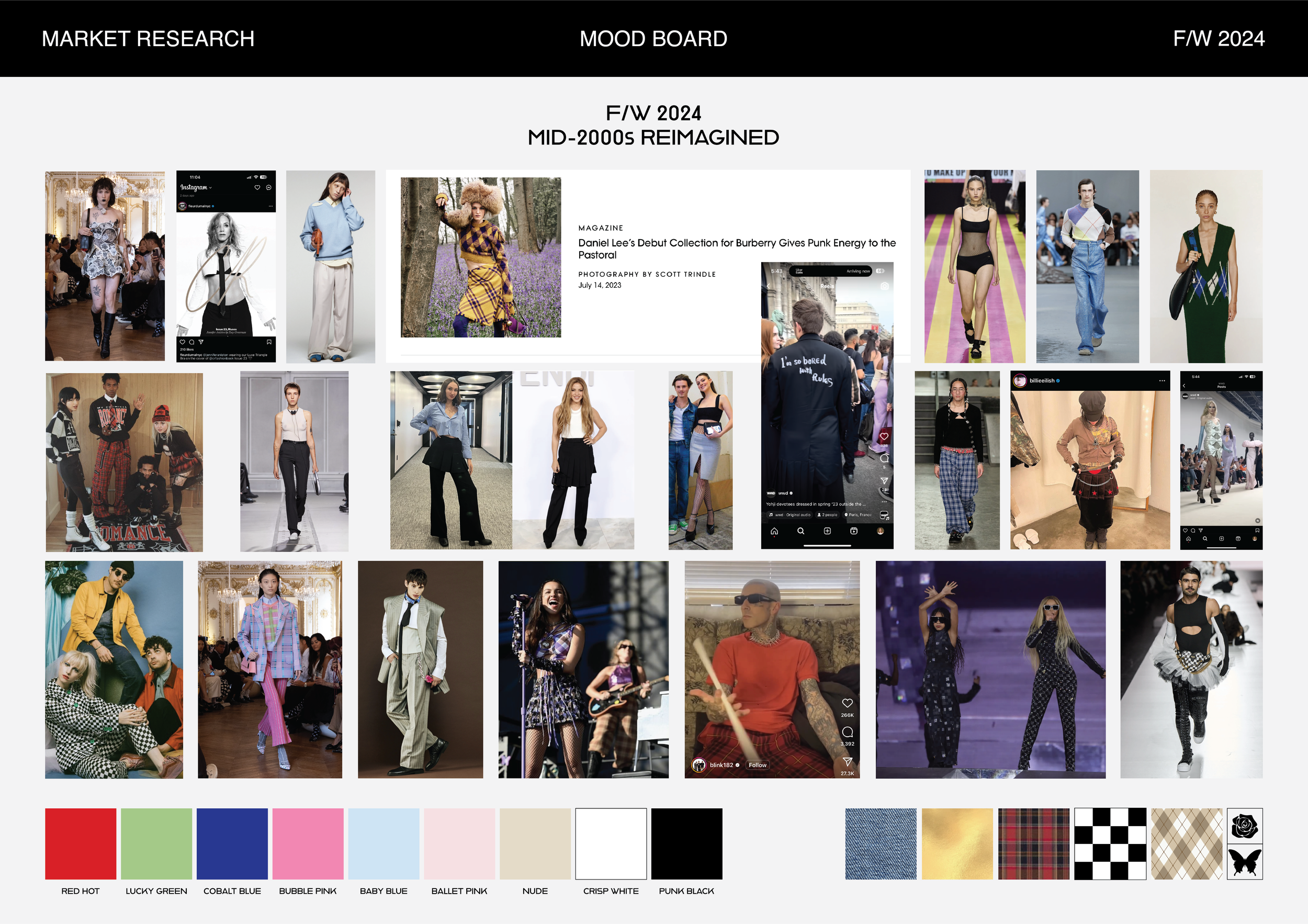Screen dimensions: 1308x924
Task: Tap the home icon in wwd reel navbar
Action: click(774, 531)
